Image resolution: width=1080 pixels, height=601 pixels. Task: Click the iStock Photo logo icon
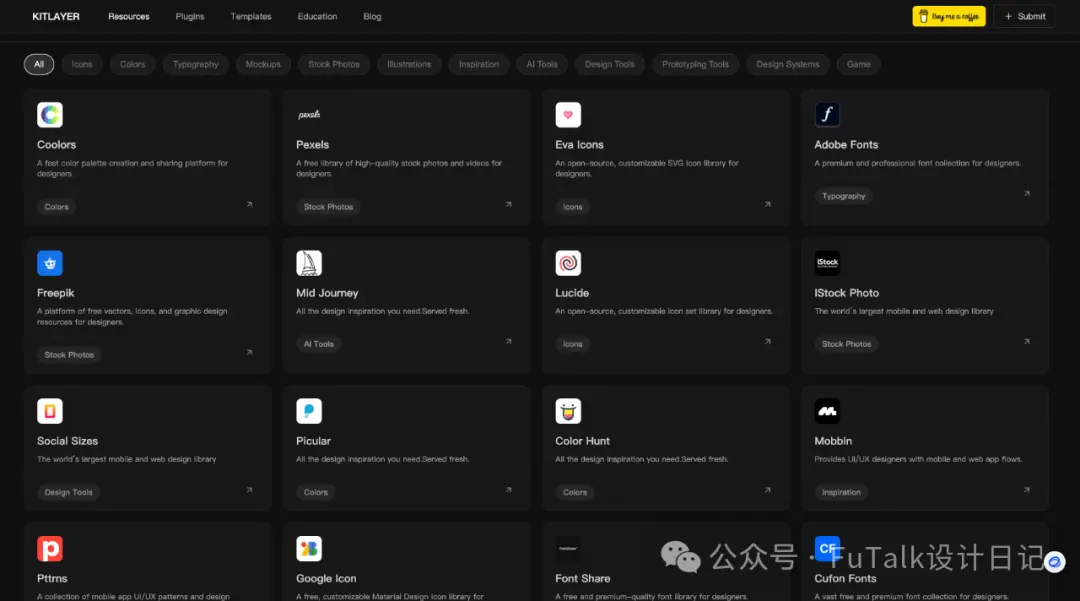[x=827, y=263]
